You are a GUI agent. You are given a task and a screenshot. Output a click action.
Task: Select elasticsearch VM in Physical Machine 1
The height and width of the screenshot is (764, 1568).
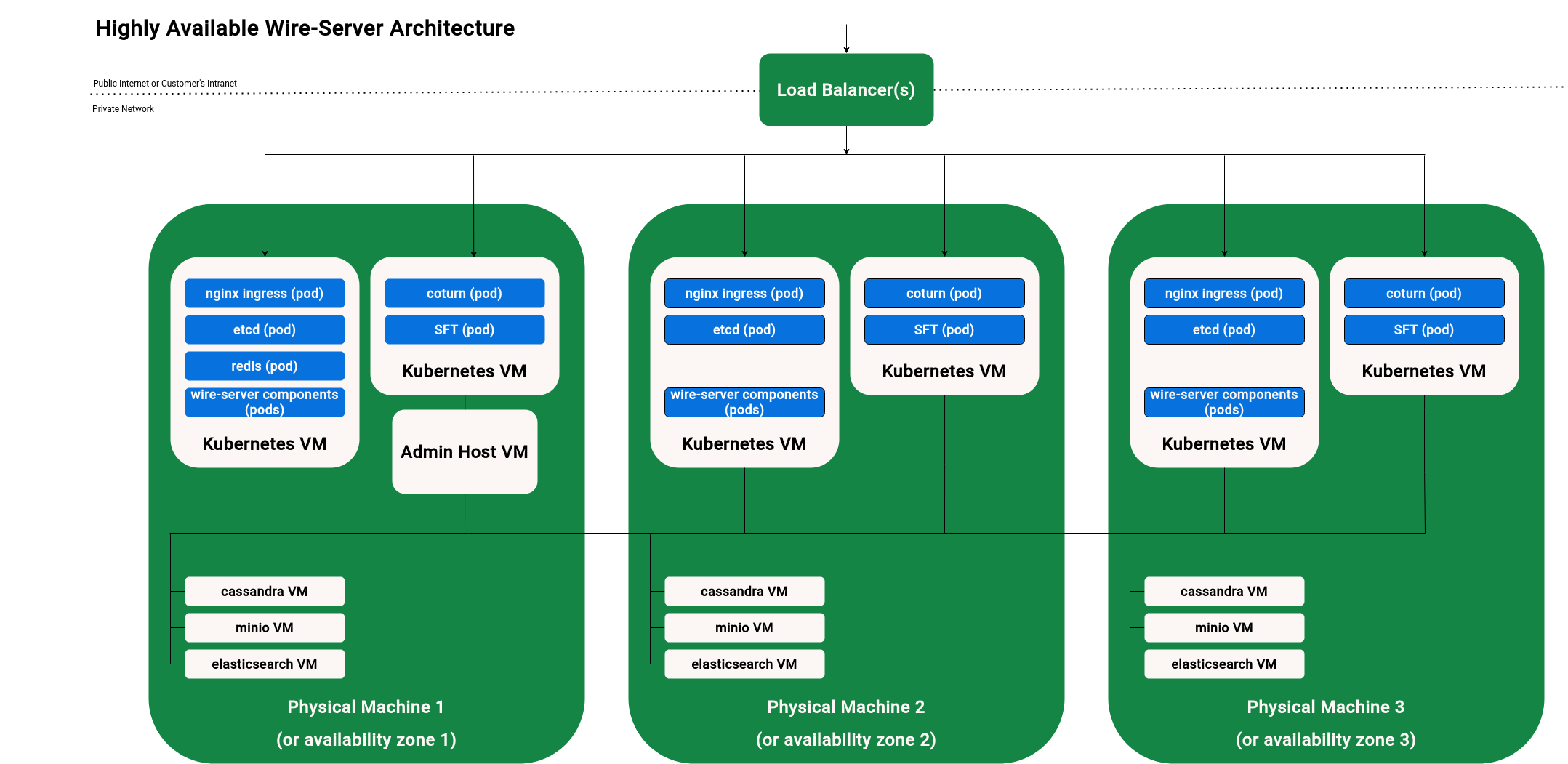265,664
